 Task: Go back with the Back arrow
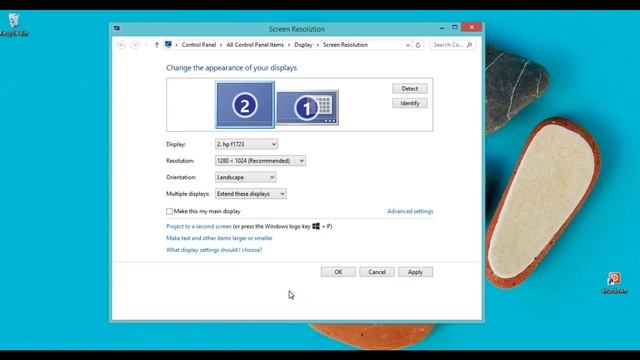pyautogui.click(x=121, y=45)
